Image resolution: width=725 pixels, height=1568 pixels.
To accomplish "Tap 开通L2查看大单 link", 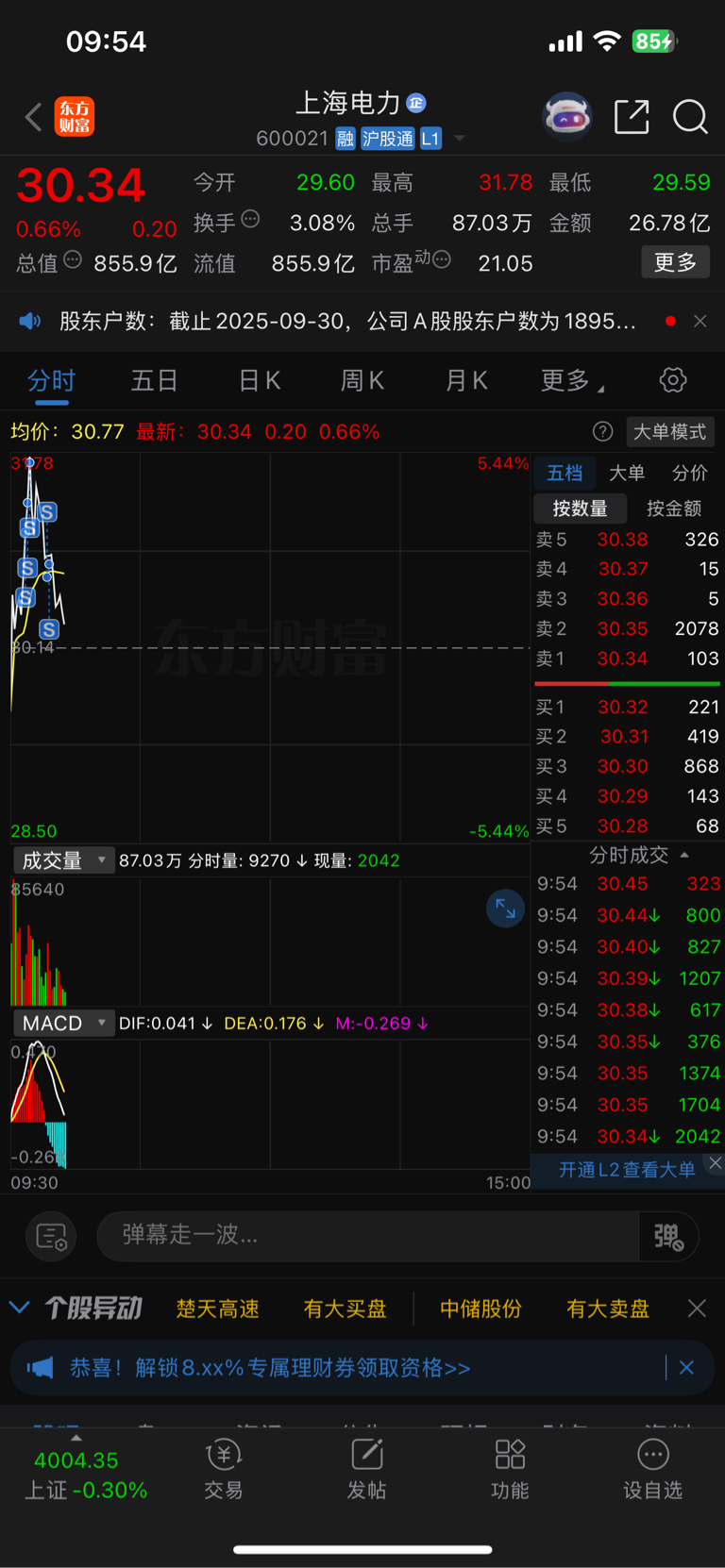I will click(x=627, y=1170).
